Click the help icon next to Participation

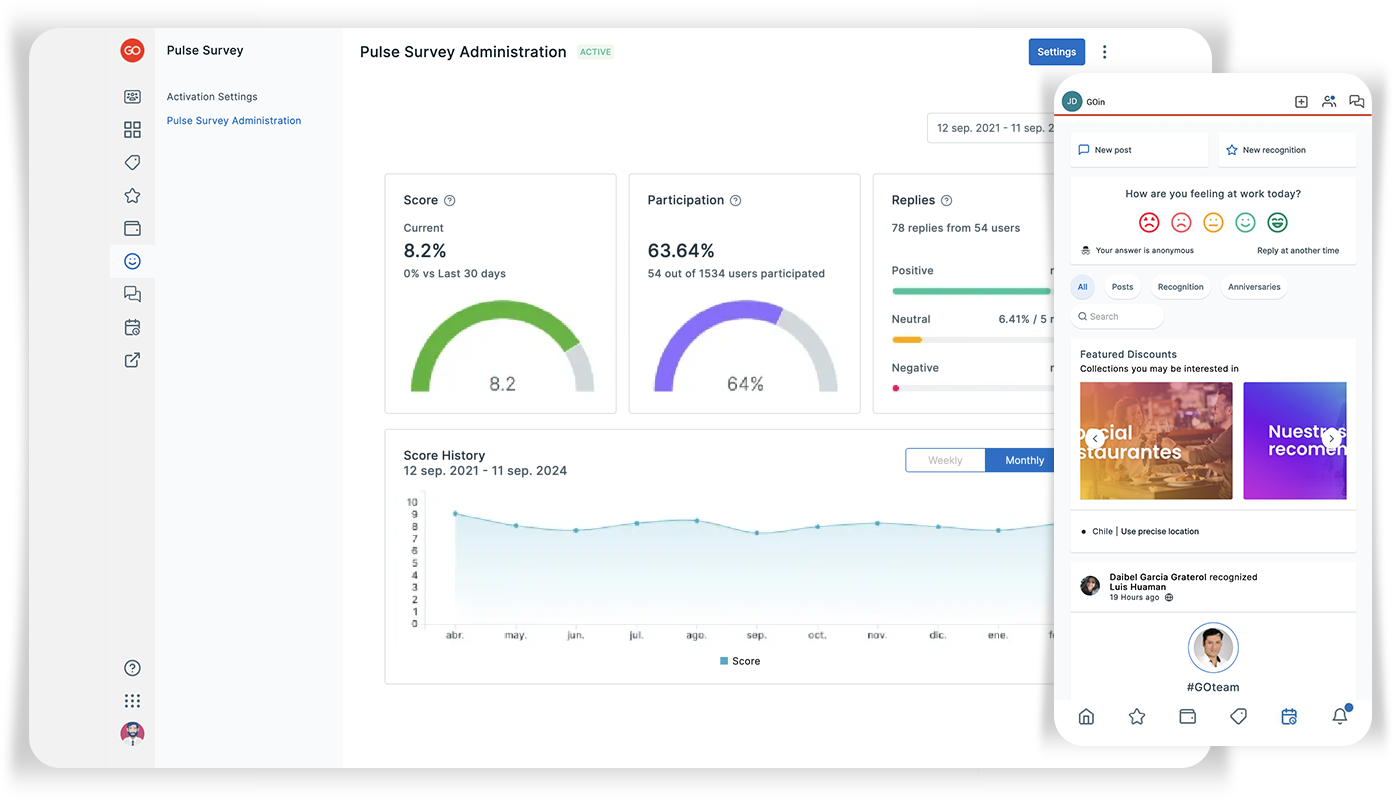[x=736, y=200]
